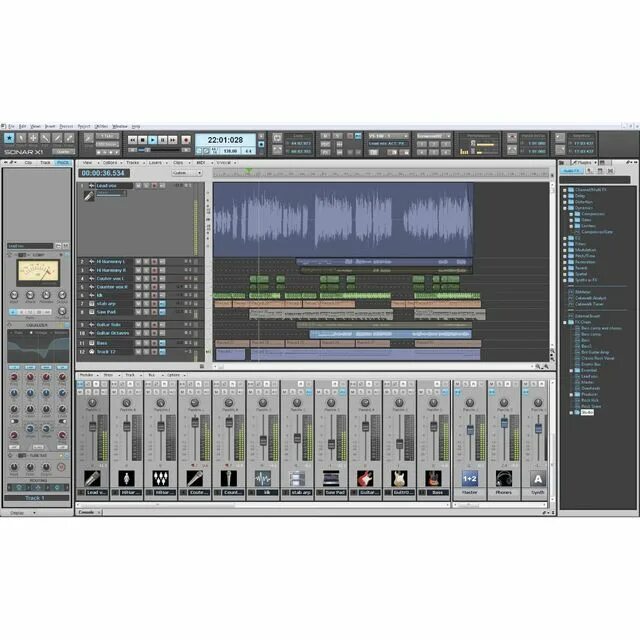Click the Lead vox microphone track icon
Image resolution: width=640 pixels, height=640 pixels.
pos(89,196)
